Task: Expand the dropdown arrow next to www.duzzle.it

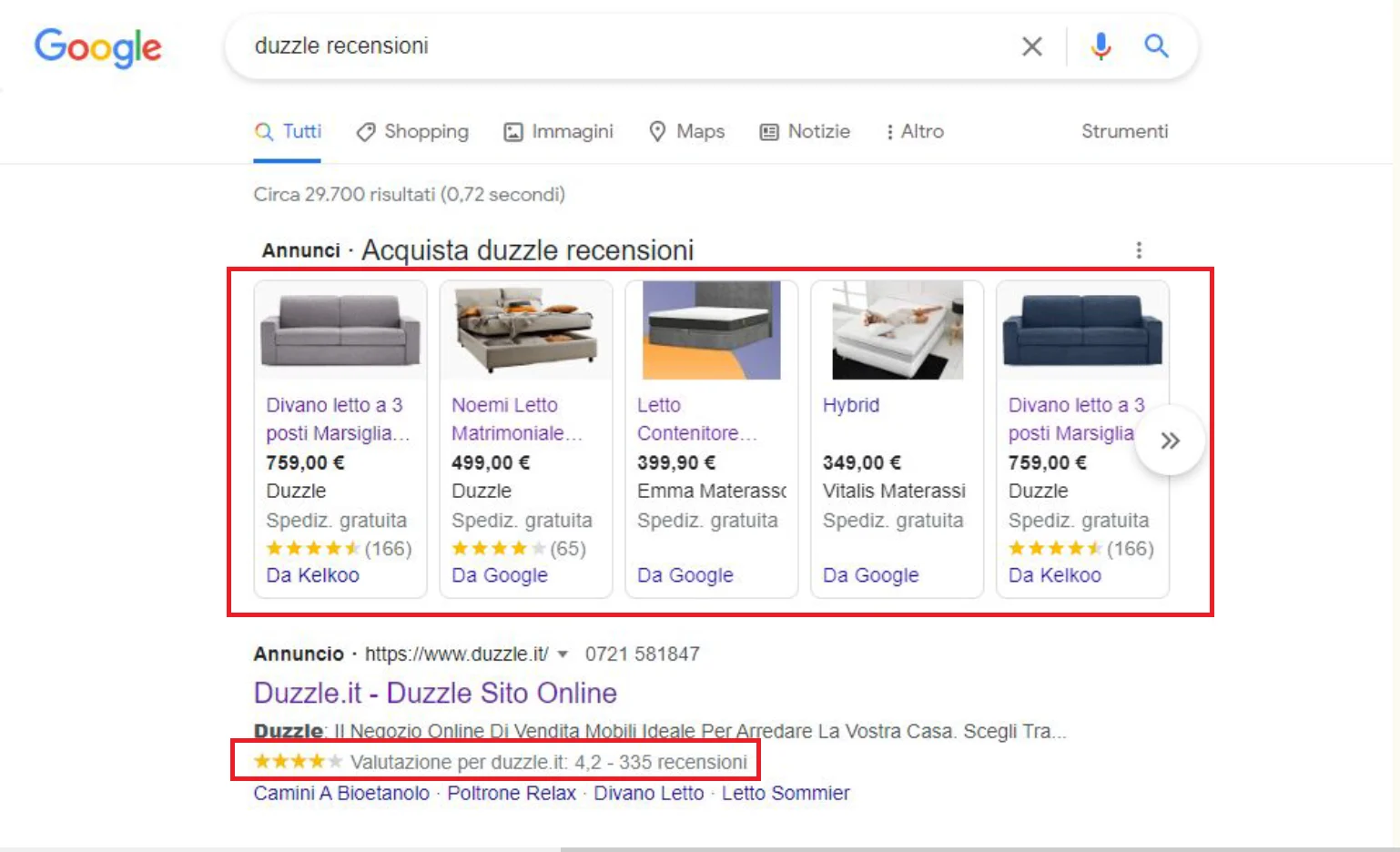Action: click(563, 654)
